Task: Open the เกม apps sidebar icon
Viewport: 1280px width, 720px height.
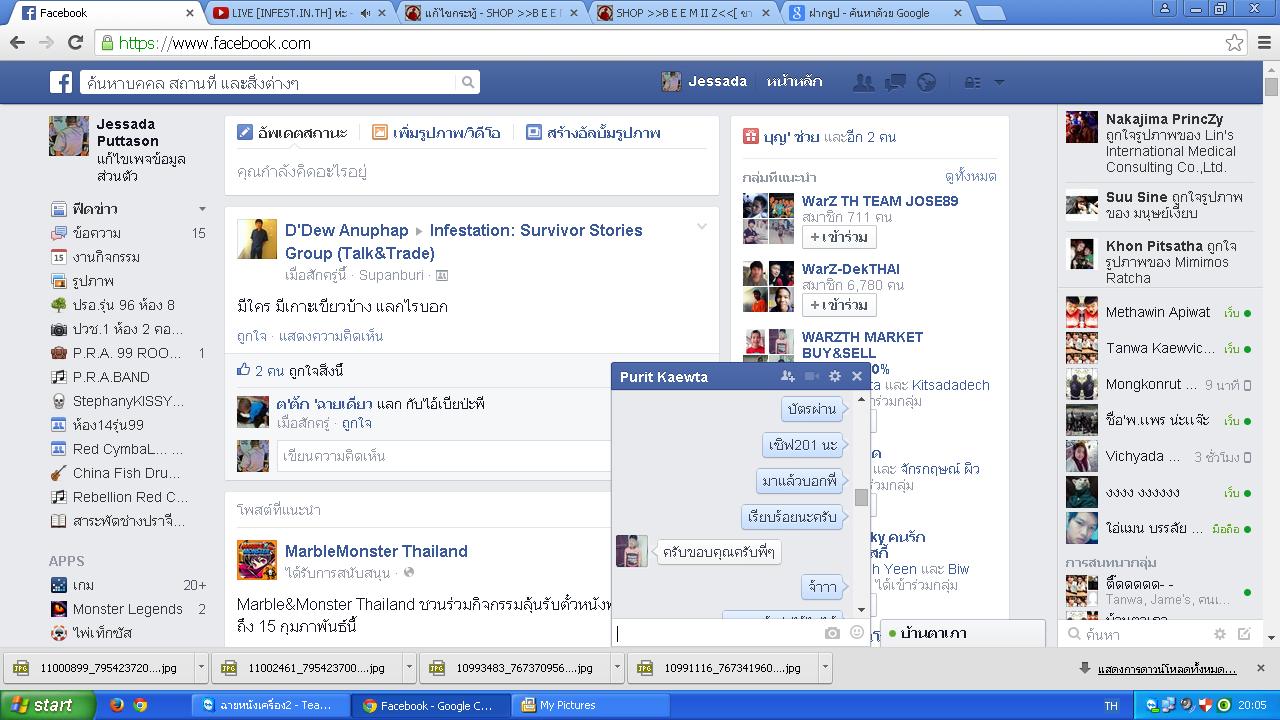Action: [x=59, y=585]
